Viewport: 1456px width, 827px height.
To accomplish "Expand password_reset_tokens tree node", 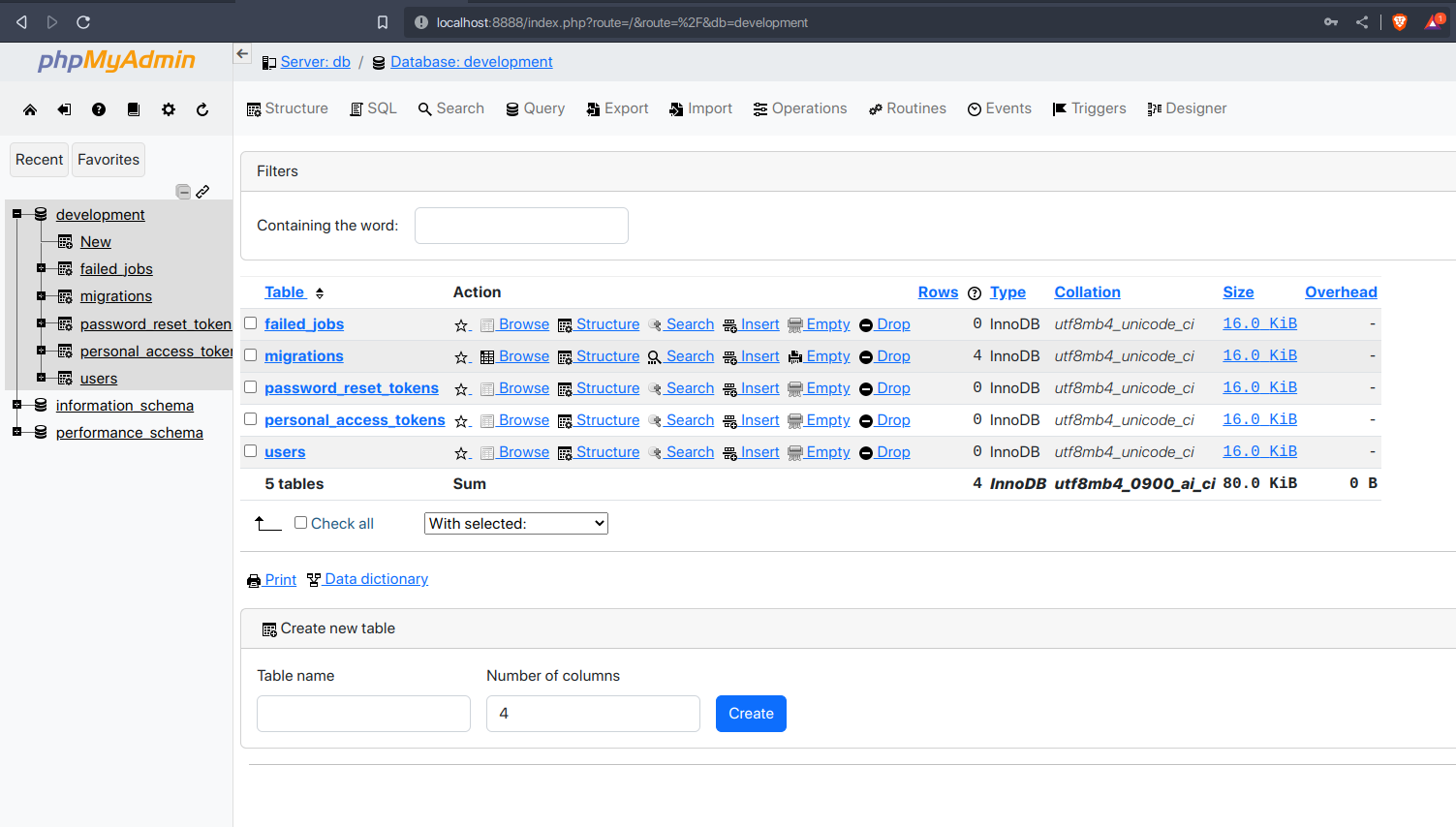I will pyautogui.click(x=41, y=323).
